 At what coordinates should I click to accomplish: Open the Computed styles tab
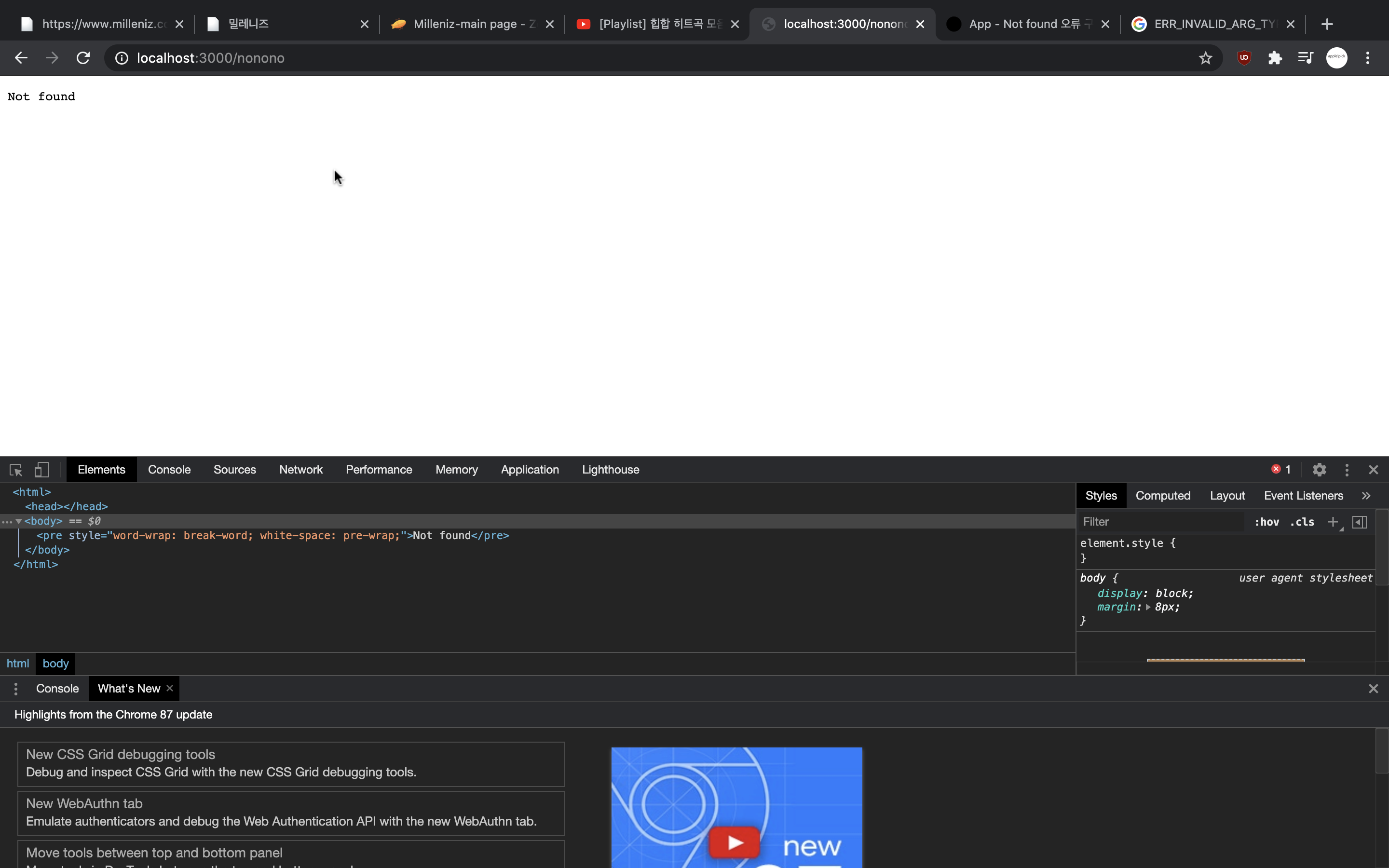tap(1163, 495)
